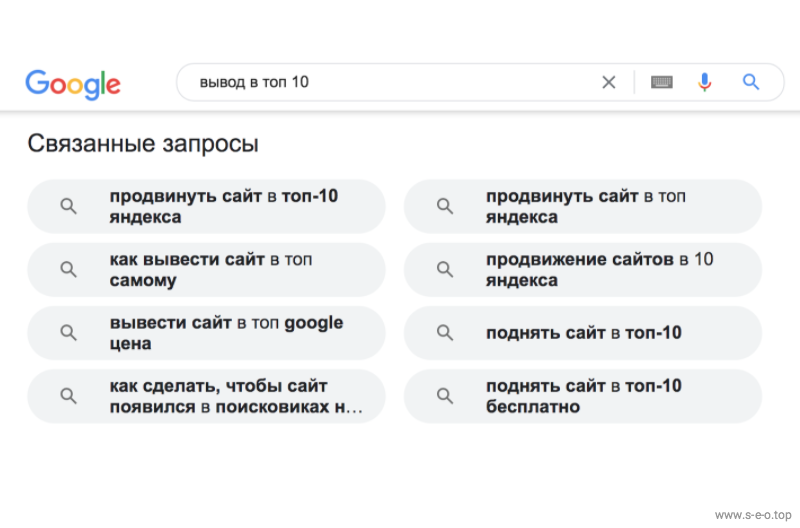The image size is (800, 528).
Task: Open suggestion 'вывести сайт в топ google цена'
Action: (206, 333)
